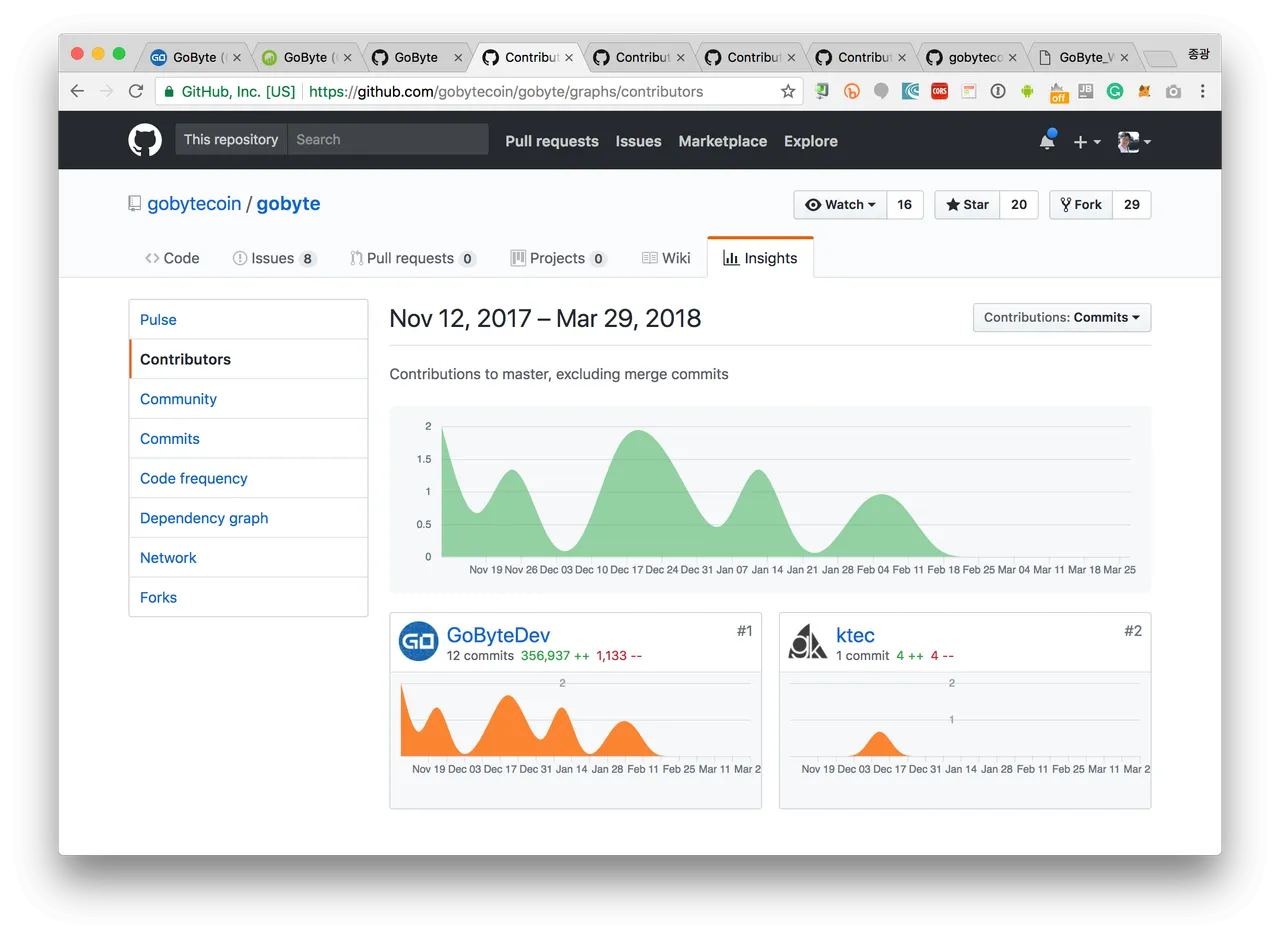Open the notifications bell
Viewport: 1280px width, 939px height.
coord(1047,140)
